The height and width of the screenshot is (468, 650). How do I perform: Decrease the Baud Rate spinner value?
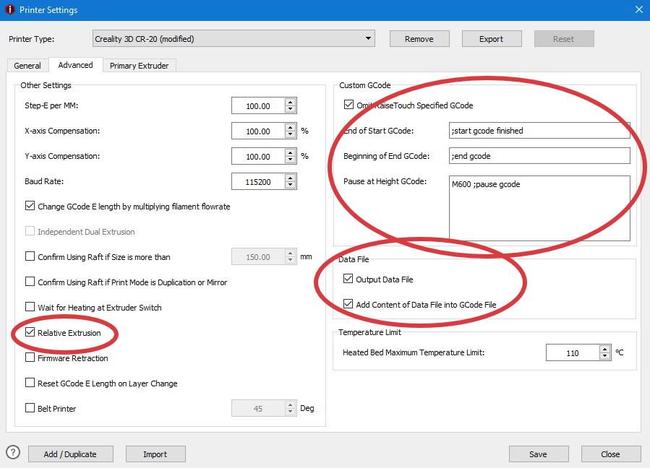click(290, 186)
